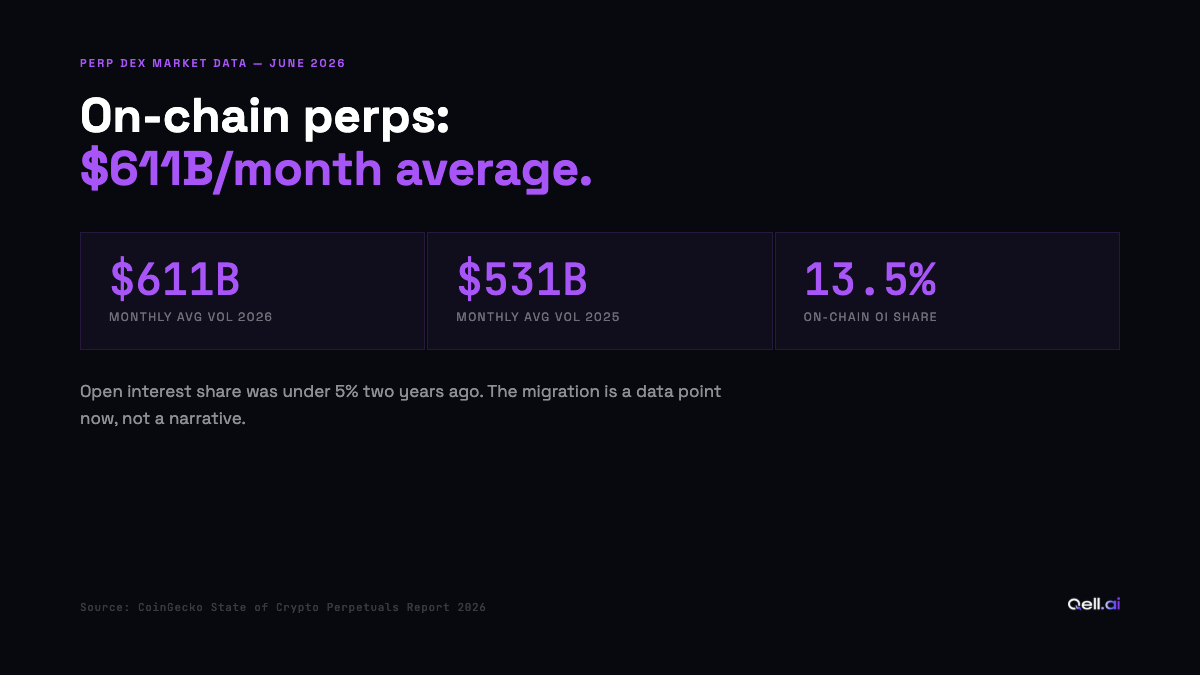
Task: Select the 13.5% on-chain OI share card
Action: pos(947,291)
